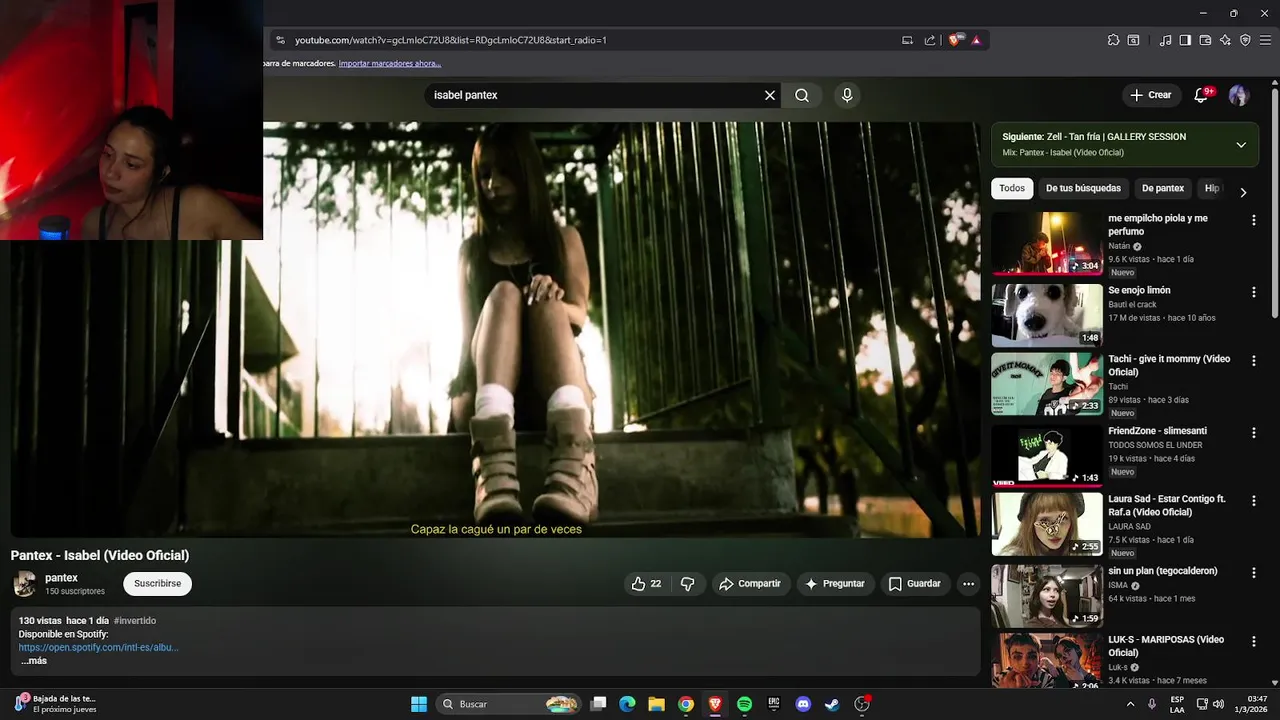Open the Brave Wallet icon
The width and height of the screenshot is (1280, 720).
(x=1205, y=40)
